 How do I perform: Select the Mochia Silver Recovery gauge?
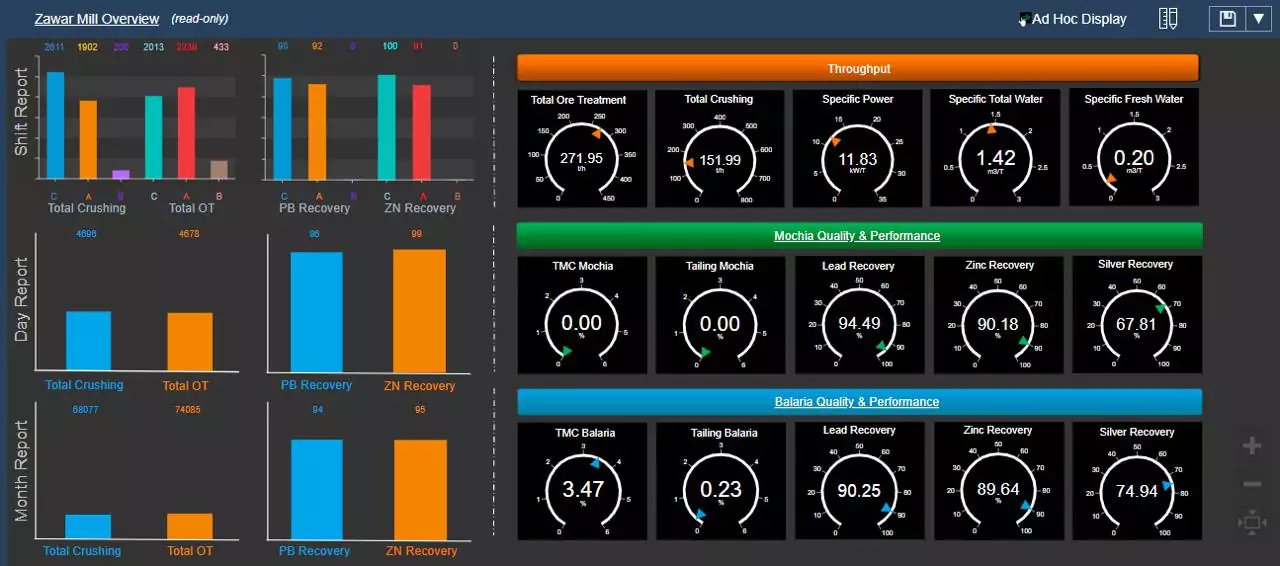coord(1136,315)
